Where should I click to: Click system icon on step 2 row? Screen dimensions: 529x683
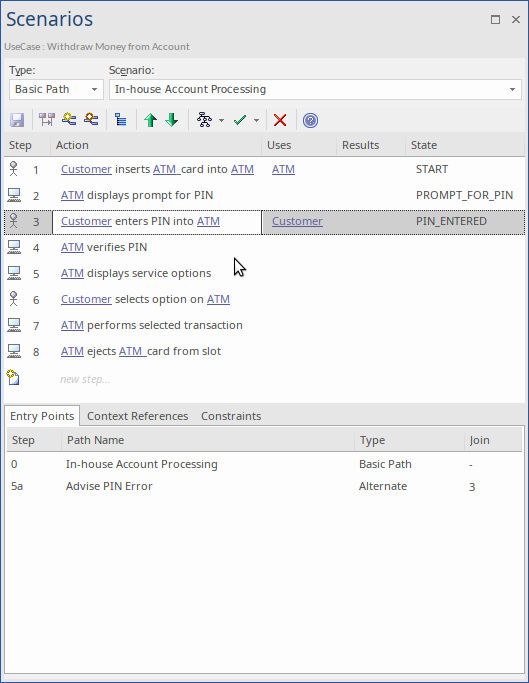click(x=14, y=195)
